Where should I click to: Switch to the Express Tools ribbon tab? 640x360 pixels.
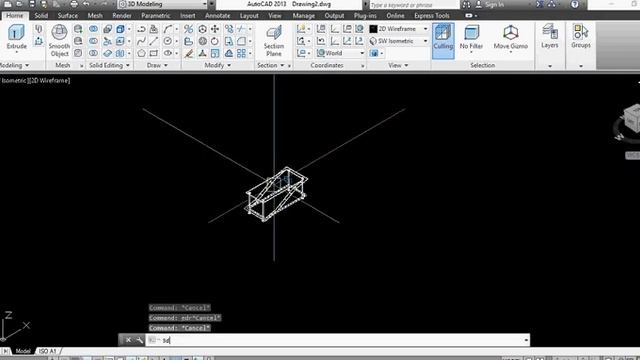coord(431,16)
